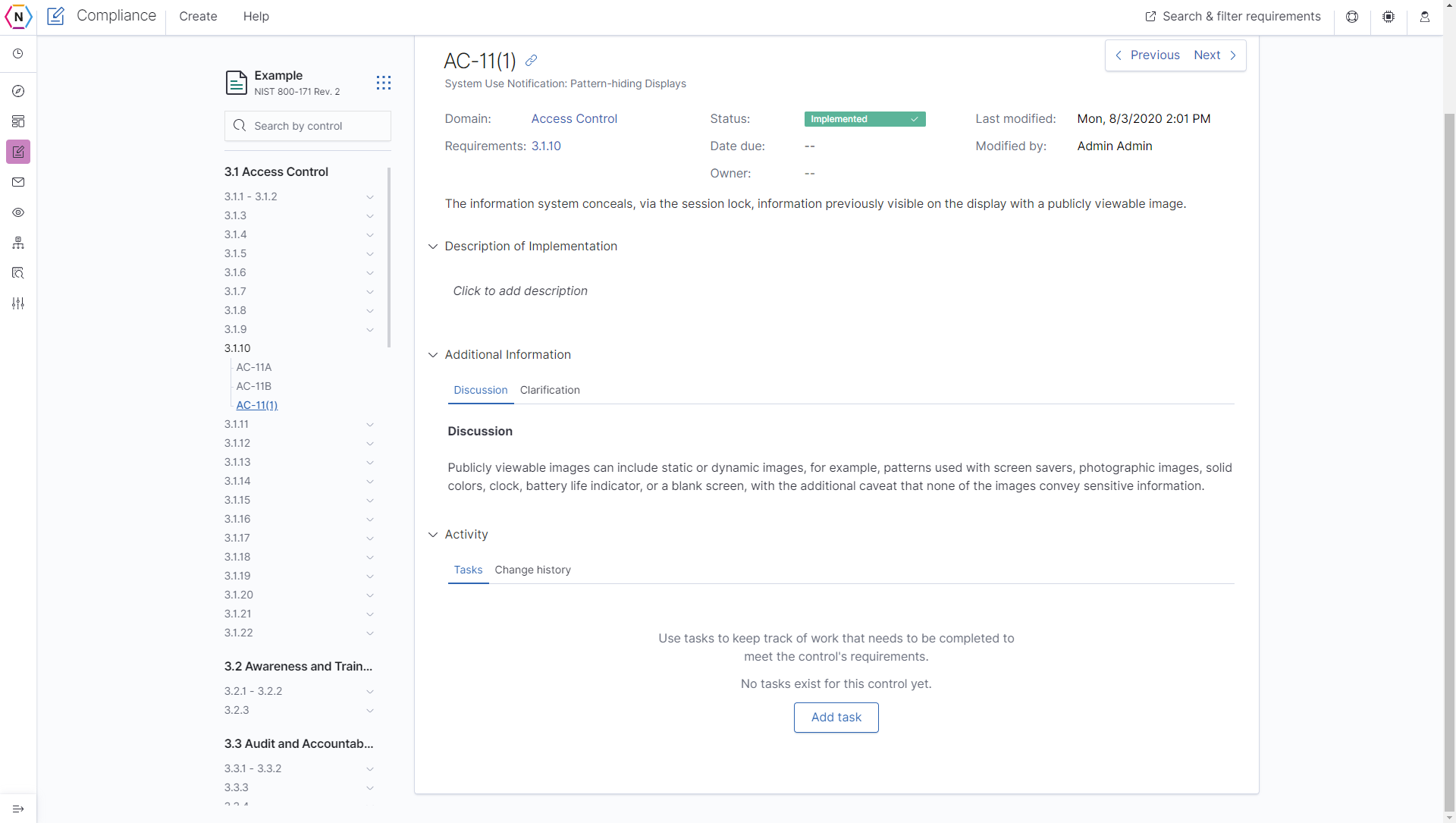The image size is (1456, 823).
Task: Open the eye monitoring sidebar icon
Action: pos(18,212)
